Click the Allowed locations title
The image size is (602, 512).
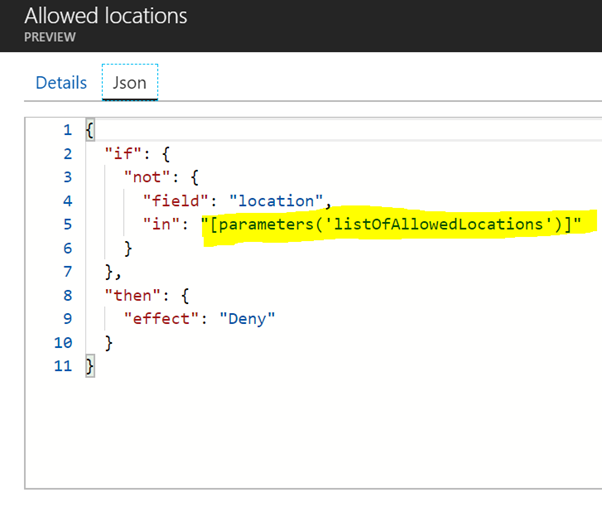click(105, 16)
